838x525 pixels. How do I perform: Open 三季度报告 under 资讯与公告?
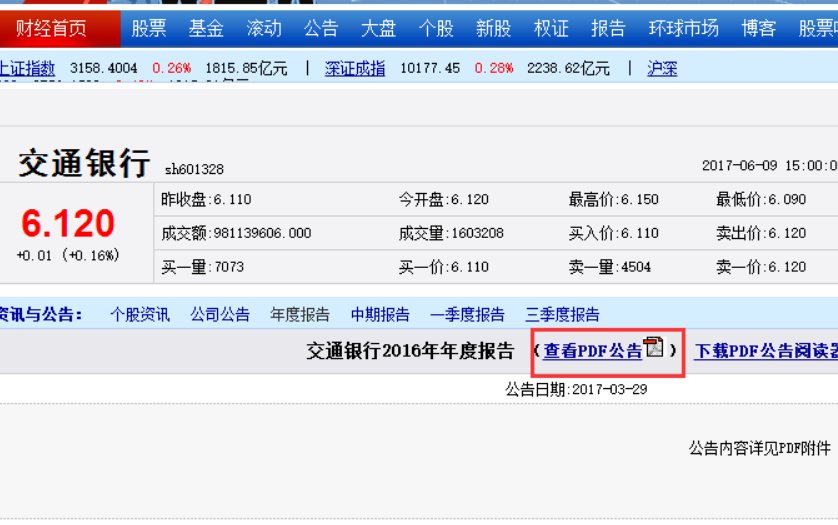(562, 314)
